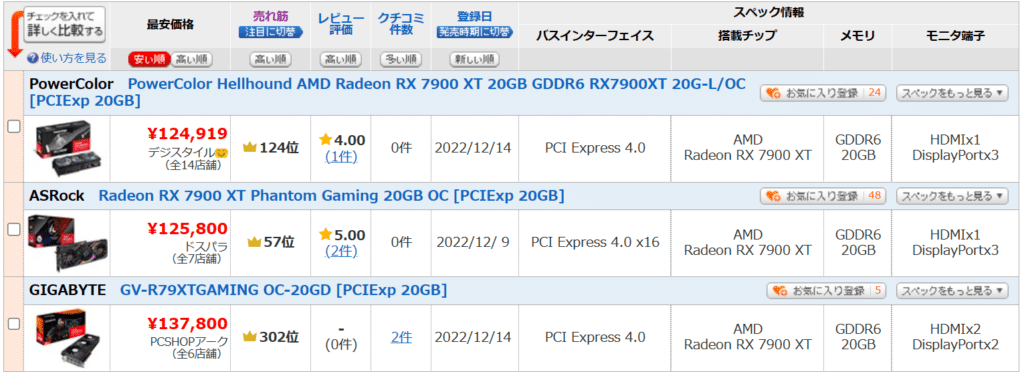Check the ASRock Phantom Gaming comparison checkbox
The width and height of the screenshot is (1024, 372).
pos(13,229)
